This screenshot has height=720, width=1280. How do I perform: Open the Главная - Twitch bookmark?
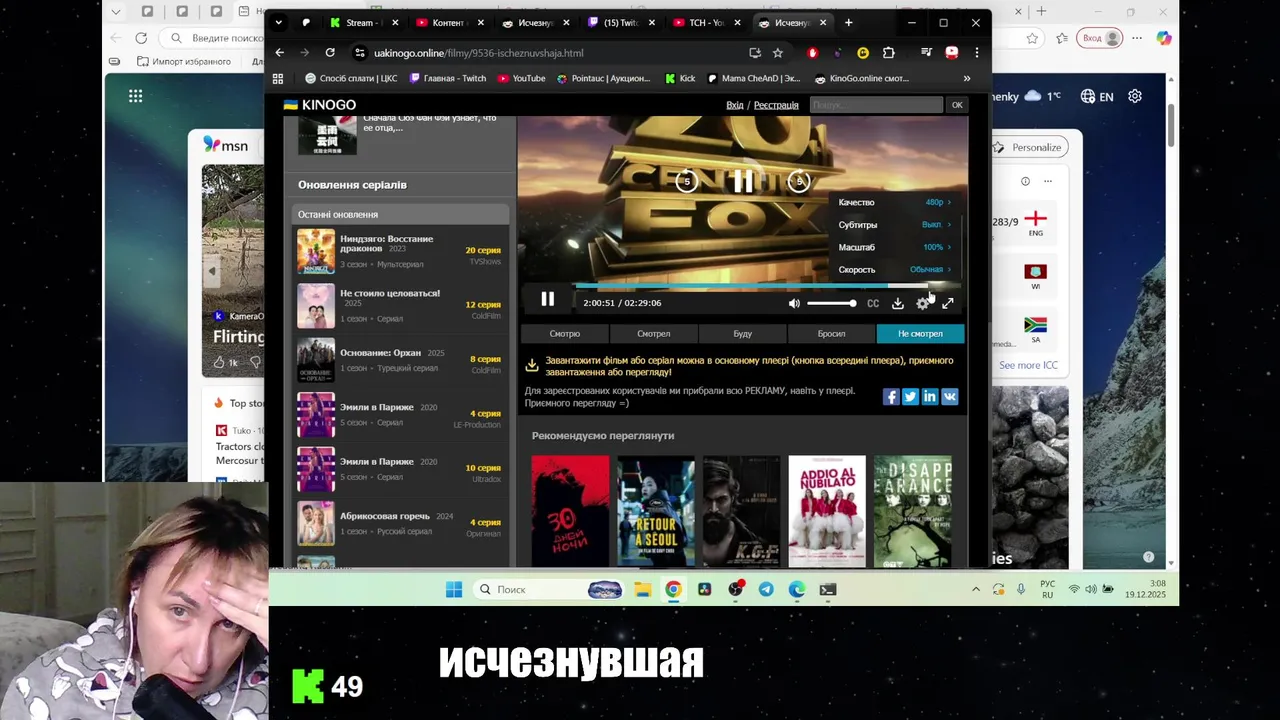coord(448,78)
